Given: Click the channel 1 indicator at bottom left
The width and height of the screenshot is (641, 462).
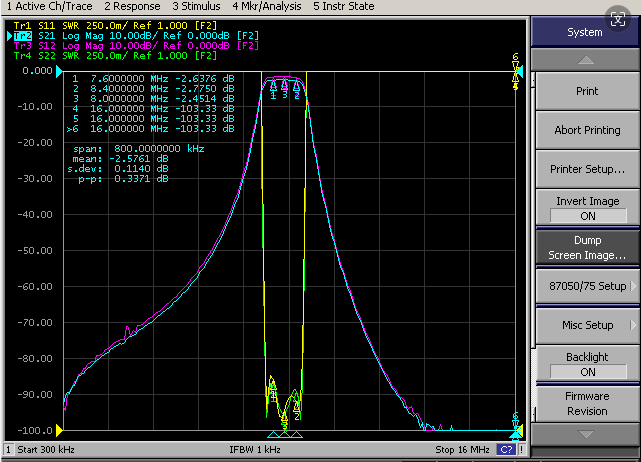Looking at the screenshot, I should 8,450.
